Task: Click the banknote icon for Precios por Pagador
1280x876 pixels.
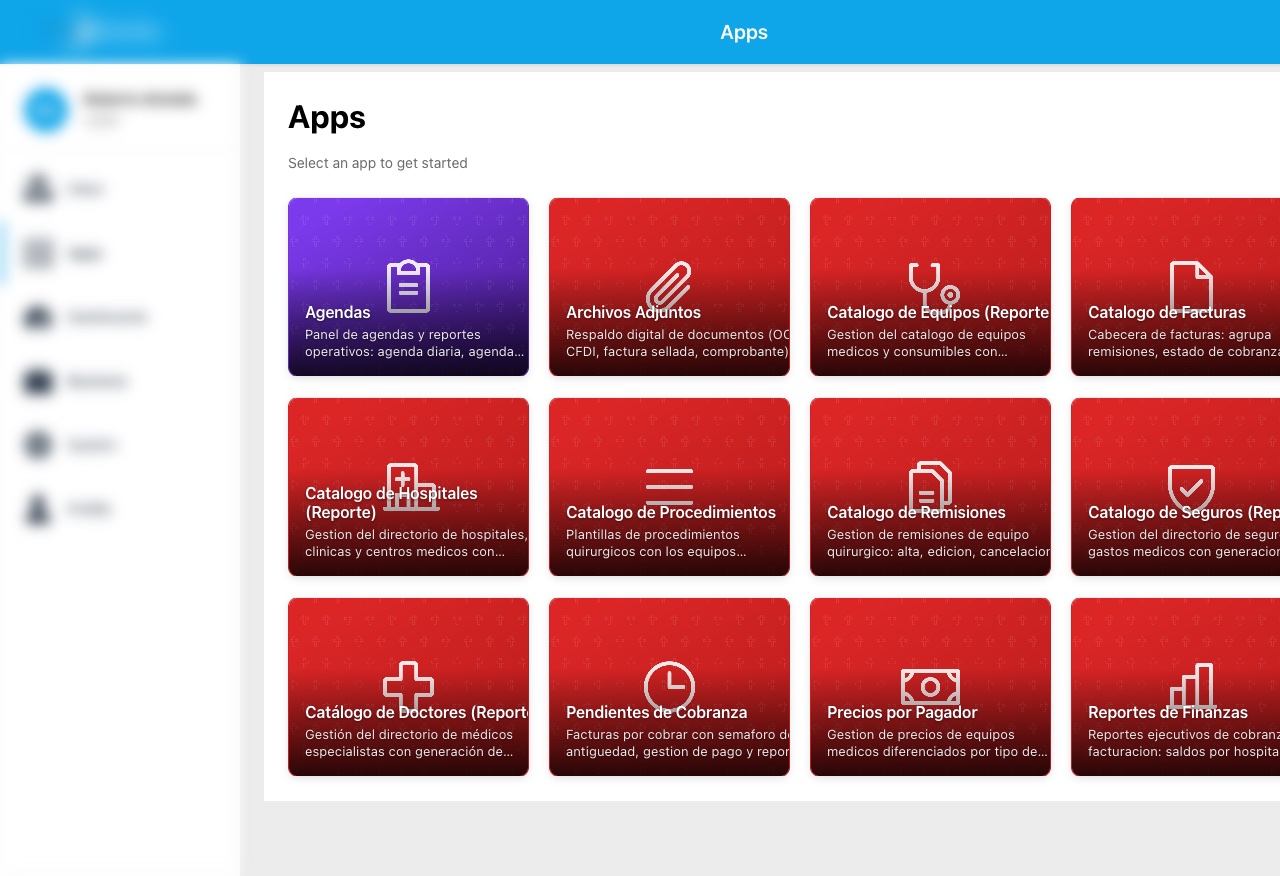Action: (930, 687)
